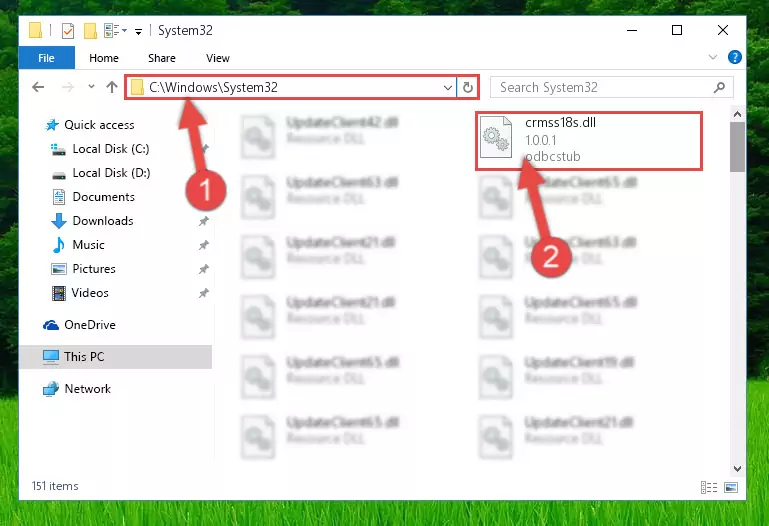Click the pin icon beside Music

[204, 245]
